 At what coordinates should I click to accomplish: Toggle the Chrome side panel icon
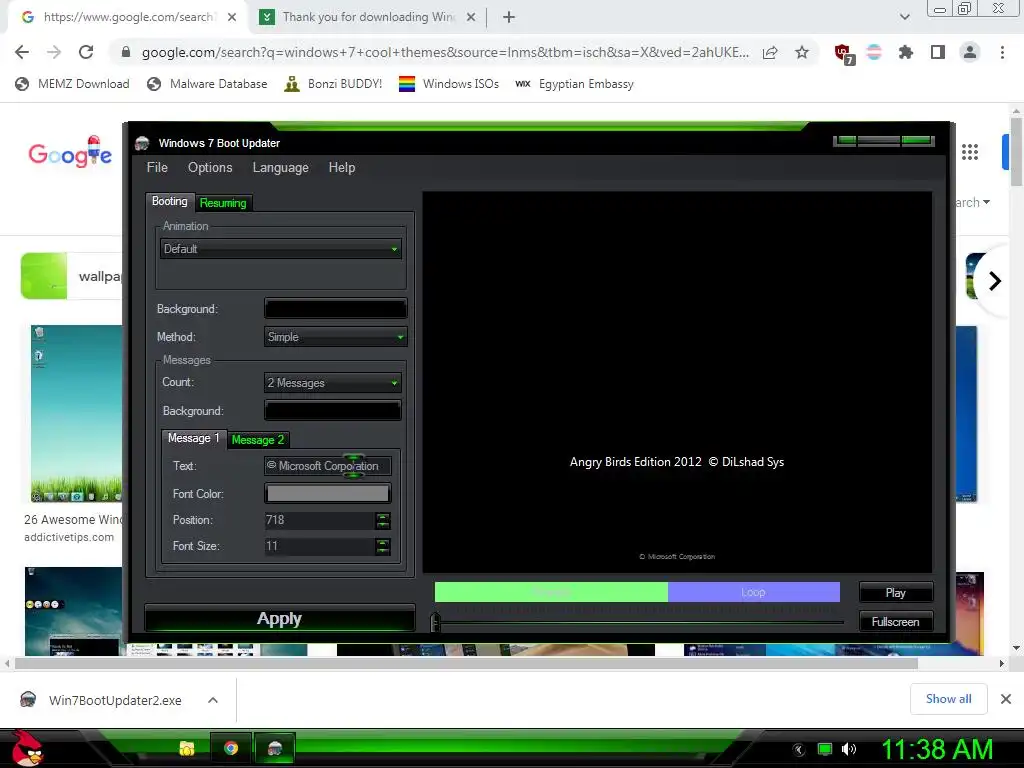938,52
